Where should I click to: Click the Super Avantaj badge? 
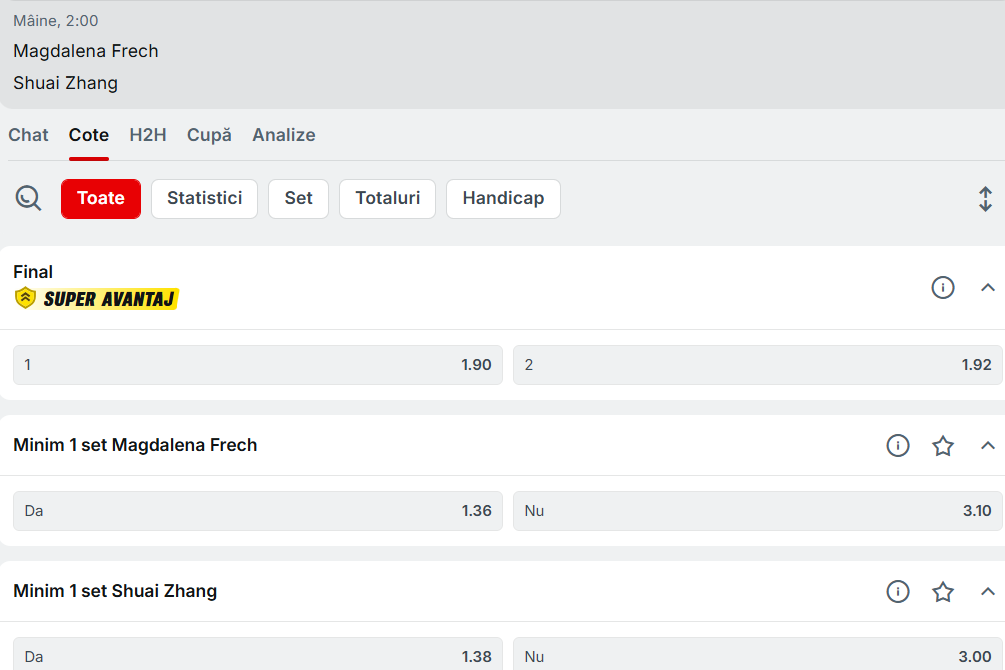pos(97,298)
